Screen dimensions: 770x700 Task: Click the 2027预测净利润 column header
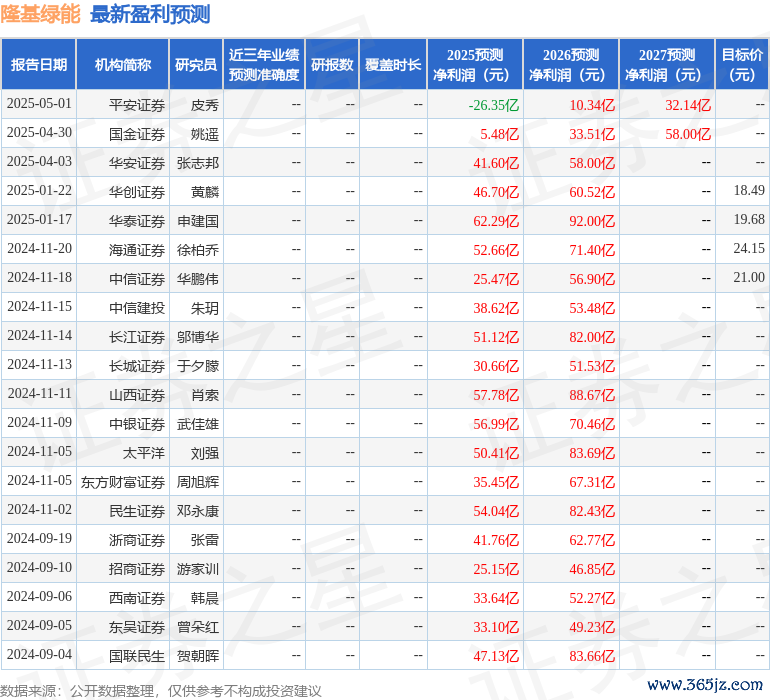[x=667, y=64]
